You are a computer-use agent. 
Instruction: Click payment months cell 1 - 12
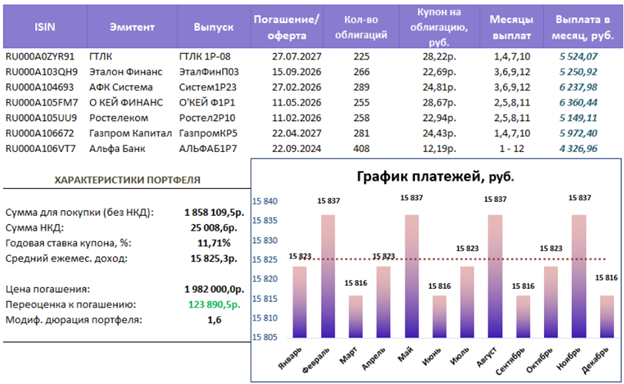pyautogui.click(x=512, y=149)
